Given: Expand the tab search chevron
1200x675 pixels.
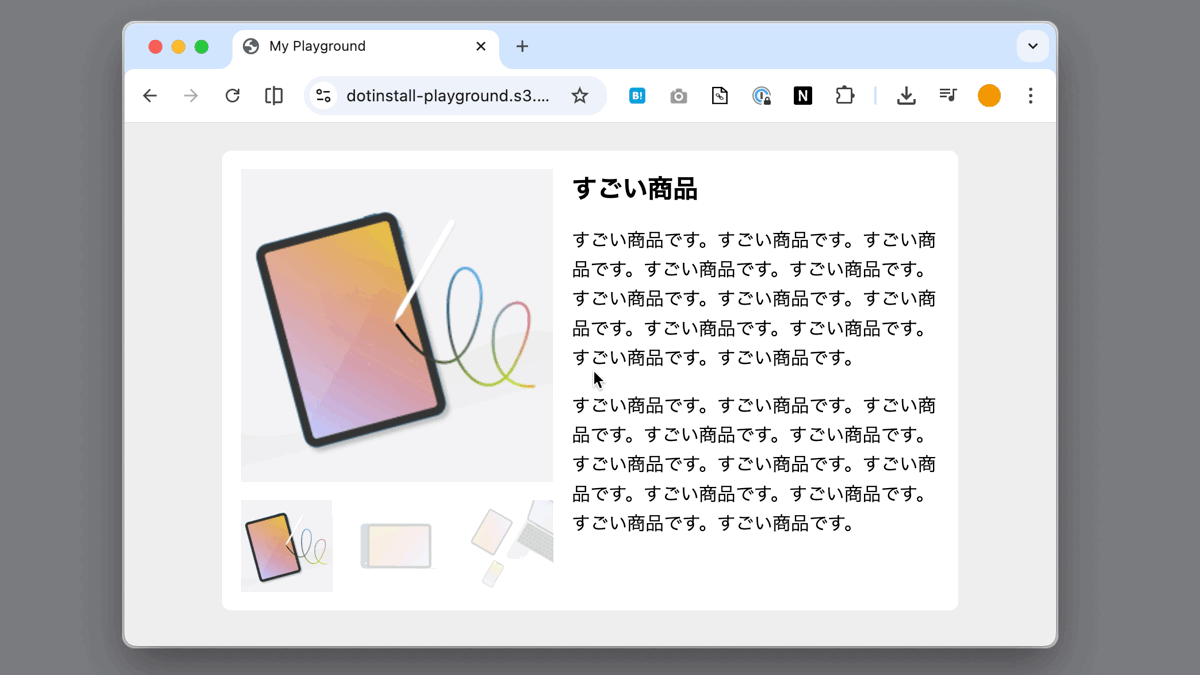Looking at the screenshot, I should click(1032, 46).
